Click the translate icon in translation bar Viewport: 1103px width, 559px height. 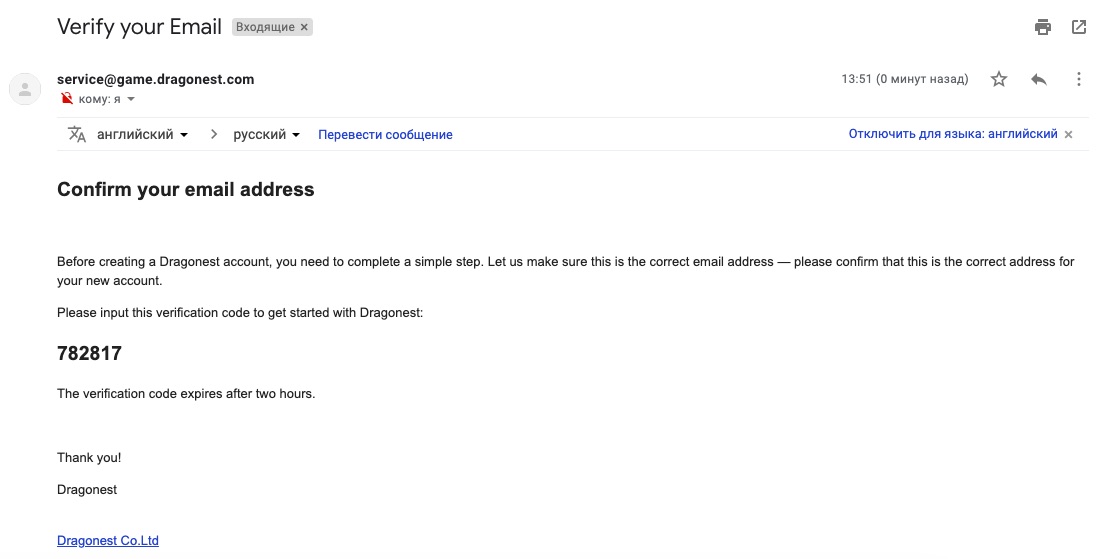[x=77, y=134]
